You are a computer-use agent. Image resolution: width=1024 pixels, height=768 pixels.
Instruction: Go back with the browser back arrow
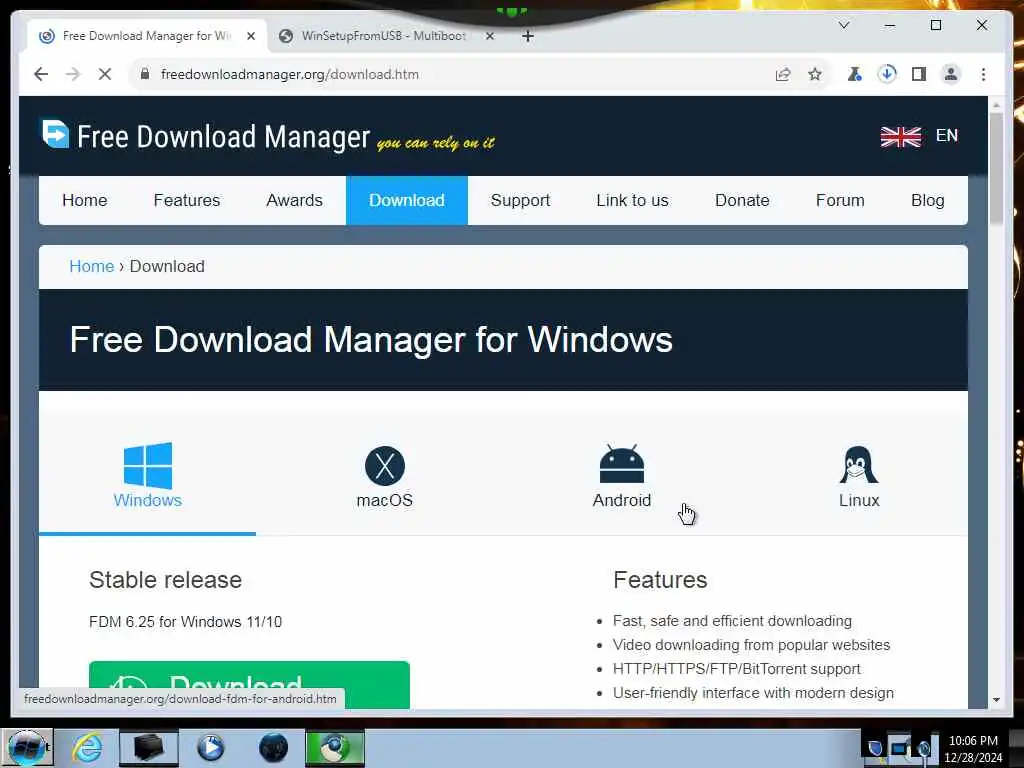click(41, 74)
